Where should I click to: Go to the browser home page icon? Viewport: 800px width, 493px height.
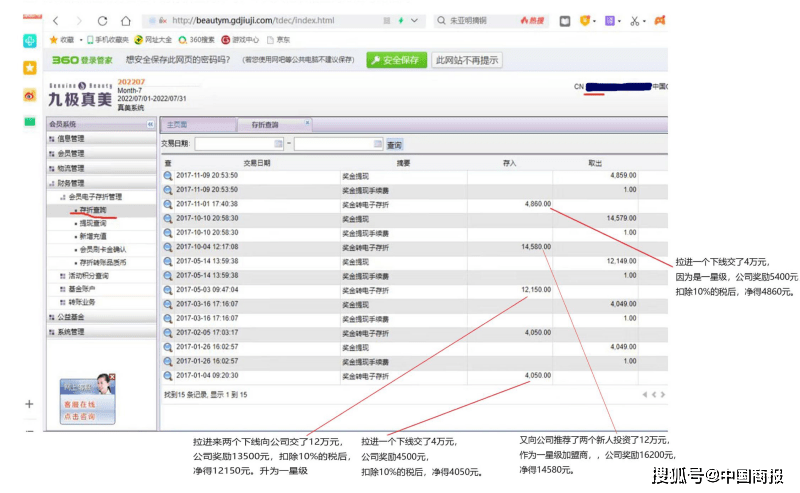126,20
